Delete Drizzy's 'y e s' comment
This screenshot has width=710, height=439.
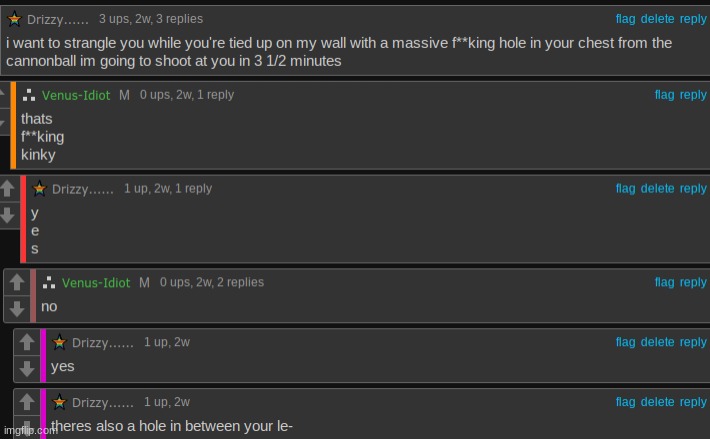(657, 188)
